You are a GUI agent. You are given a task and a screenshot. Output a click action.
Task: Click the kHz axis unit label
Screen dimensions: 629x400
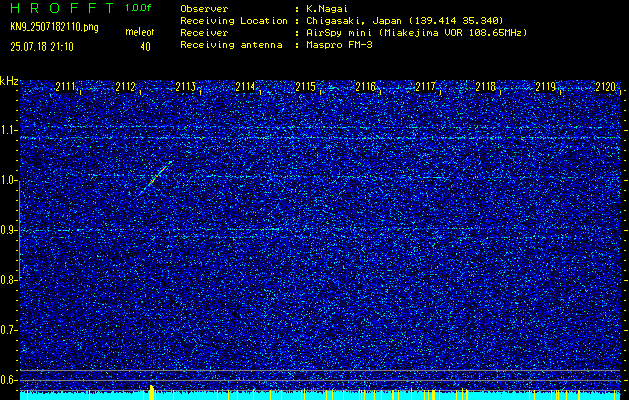(x=9, y=81)
